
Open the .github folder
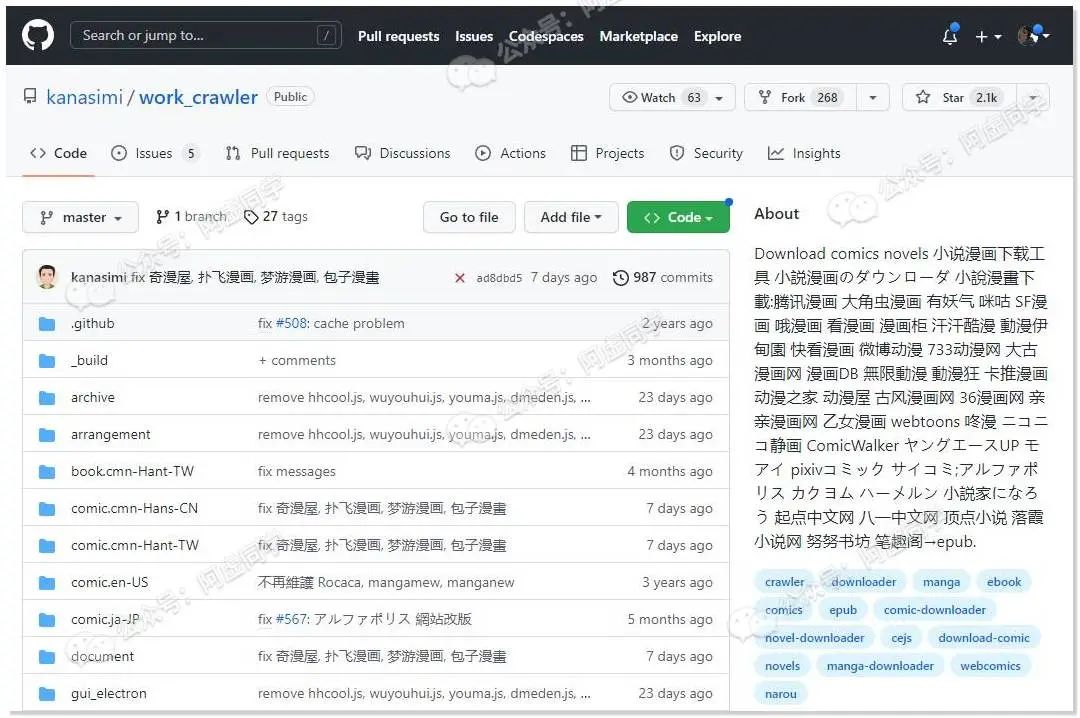click(x=92, y=323)
